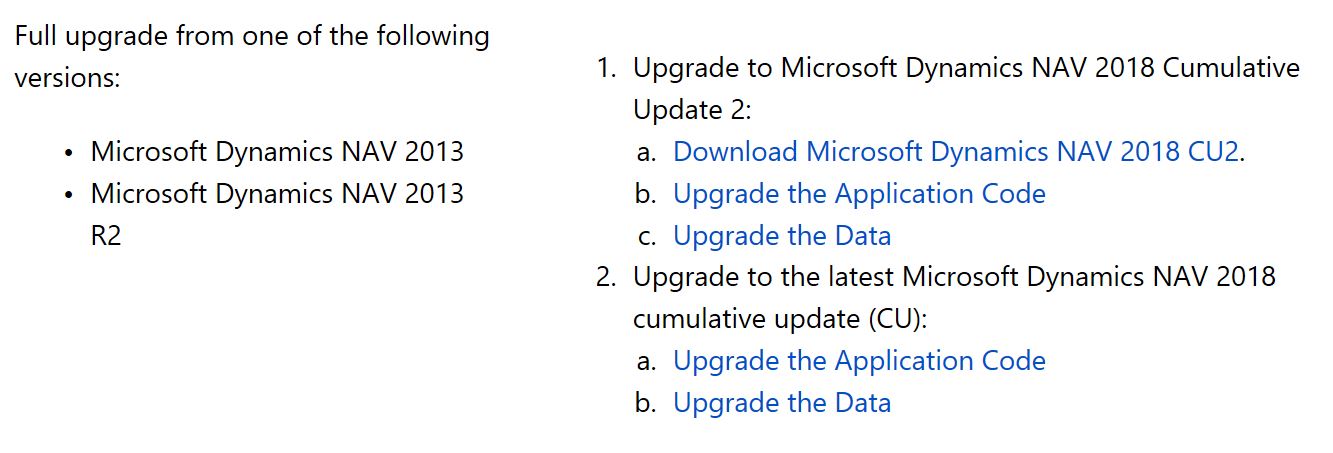Click the 'R2' text in the bullet list
This screenshot has width=1333, height=453.
click(106, 236)
